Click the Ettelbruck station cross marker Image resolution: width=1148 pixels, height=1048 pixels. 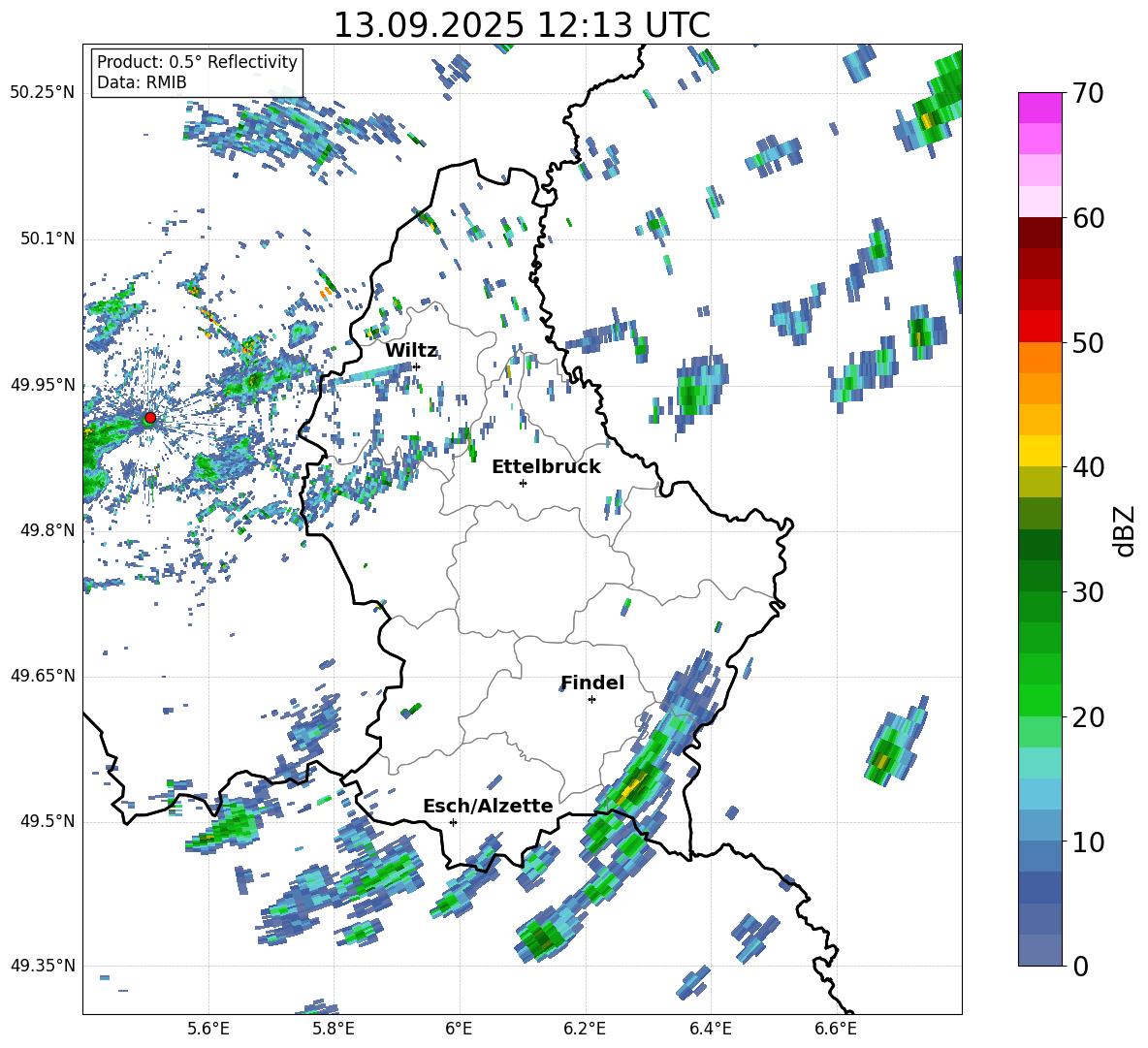(523, 483)
